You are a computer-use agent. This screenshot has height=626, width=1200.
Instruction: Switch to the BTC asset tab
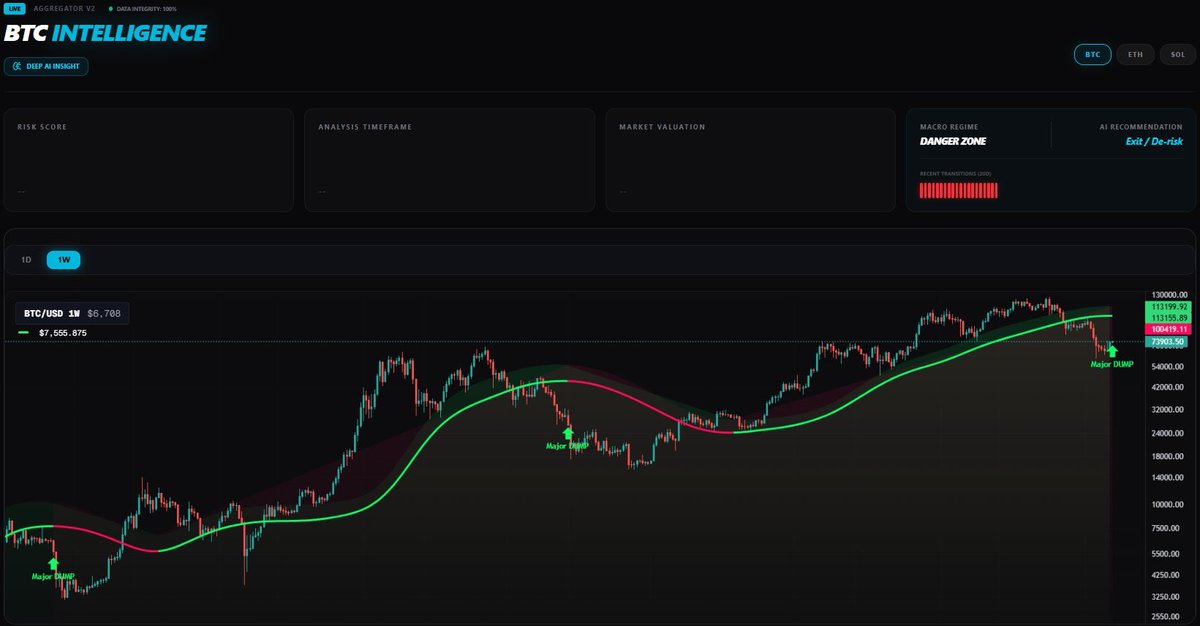pyautogui.click(x=1092, y=54)
